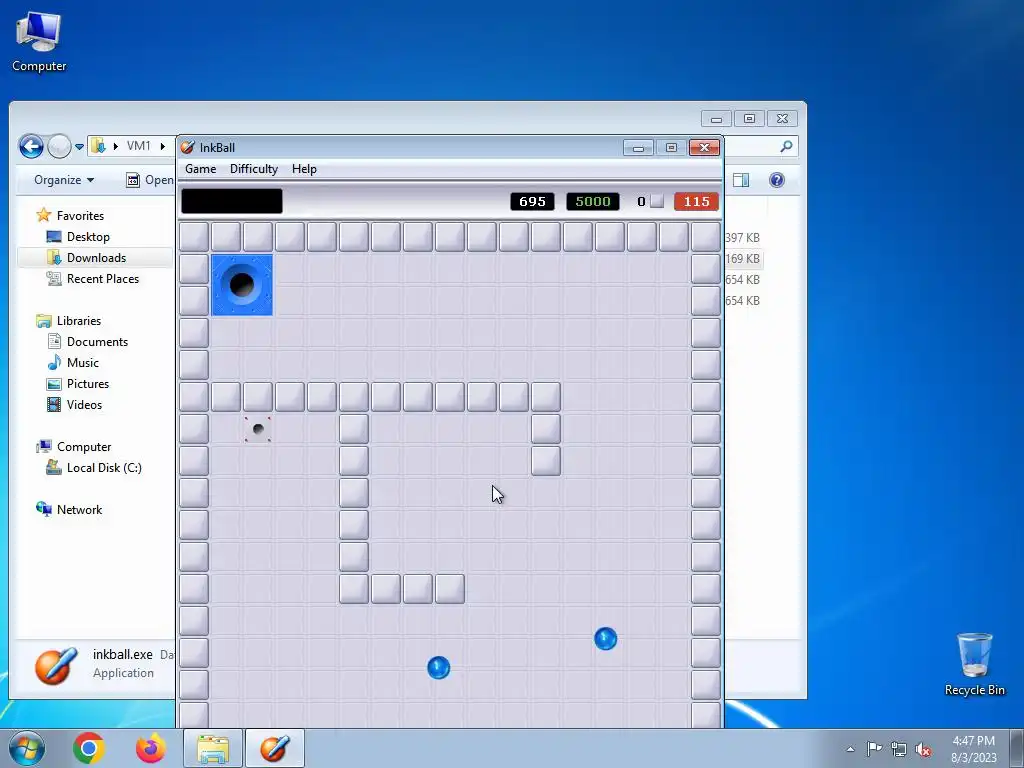Open the Organize dropdown in Explorer
Image resolution: width=1024 pixels, height=768 pixels.
click(x=64, y=180)
